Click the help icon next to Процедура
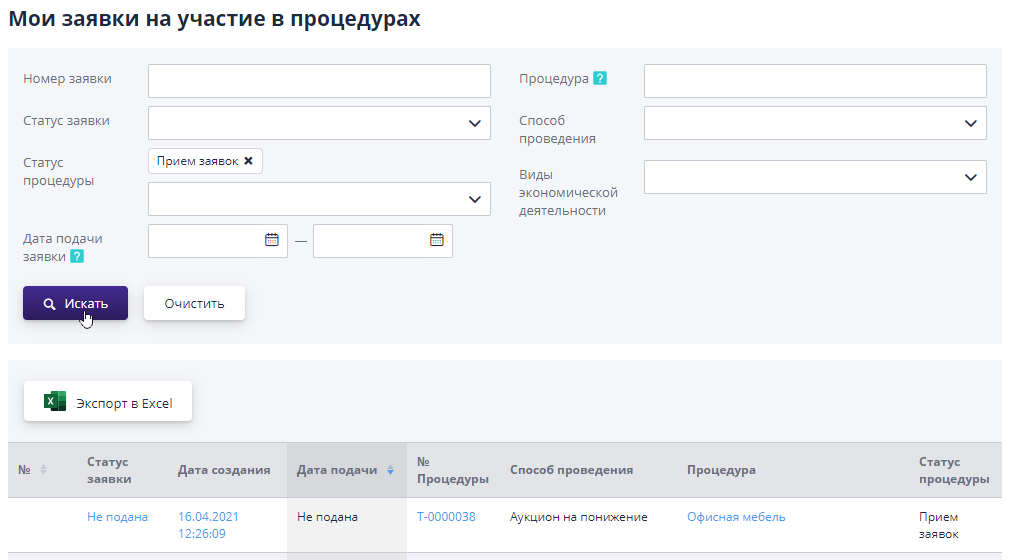This screenshot has width=1010, height=560. [600, 79]
